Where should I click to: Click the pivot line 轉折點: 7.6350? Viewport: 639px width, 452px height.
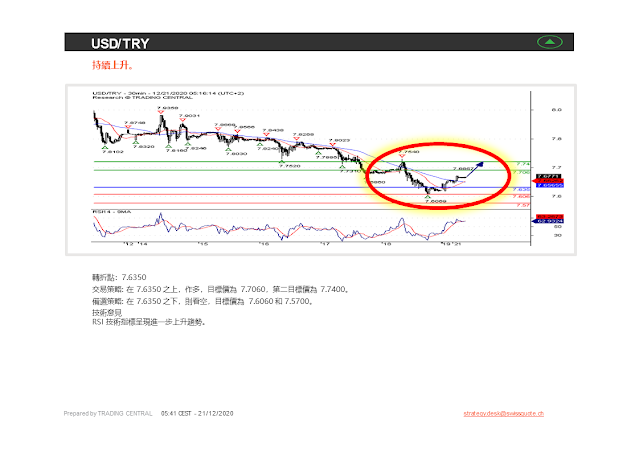tap(119, 278)
